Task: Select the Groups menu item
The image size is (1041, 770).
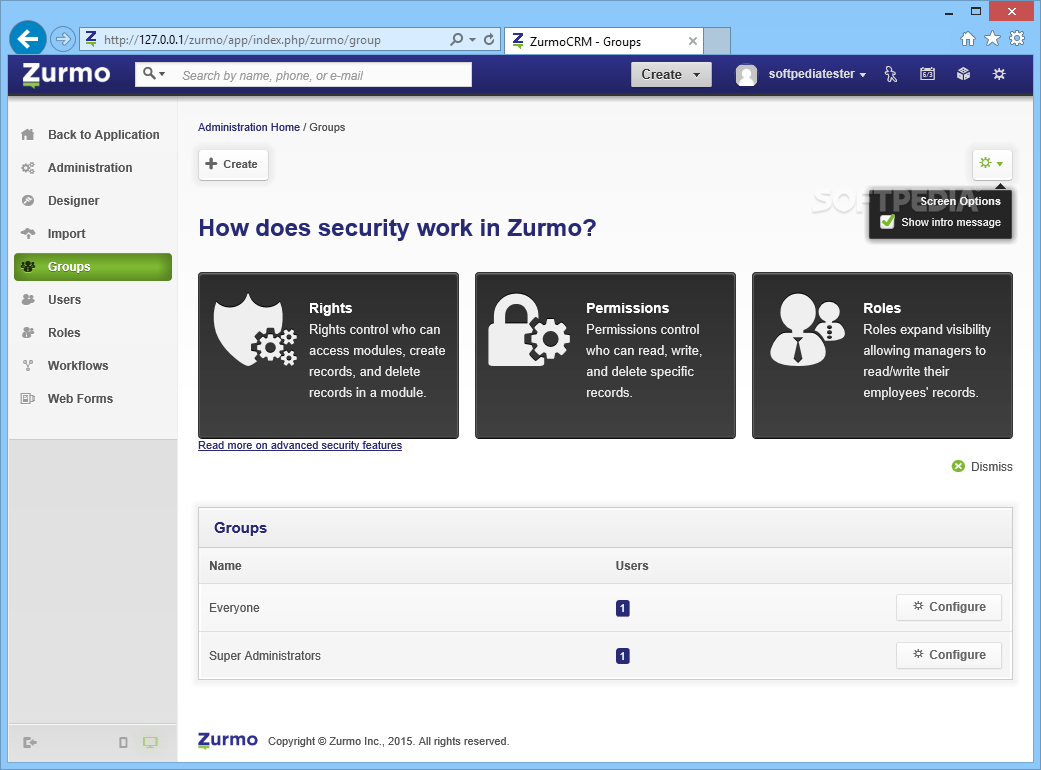Action: (93, 267)
